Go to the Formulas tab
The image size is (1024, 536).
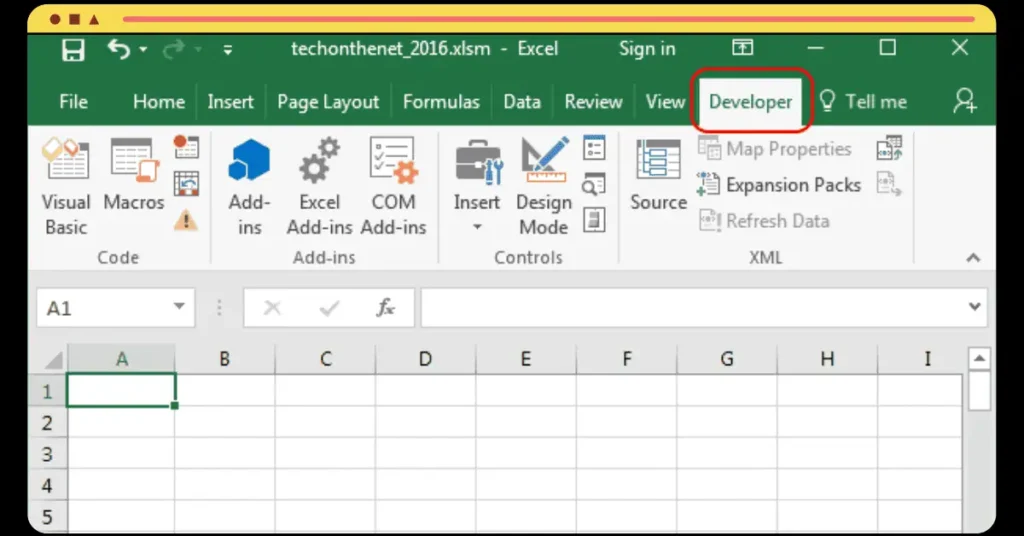coord(441,102)
